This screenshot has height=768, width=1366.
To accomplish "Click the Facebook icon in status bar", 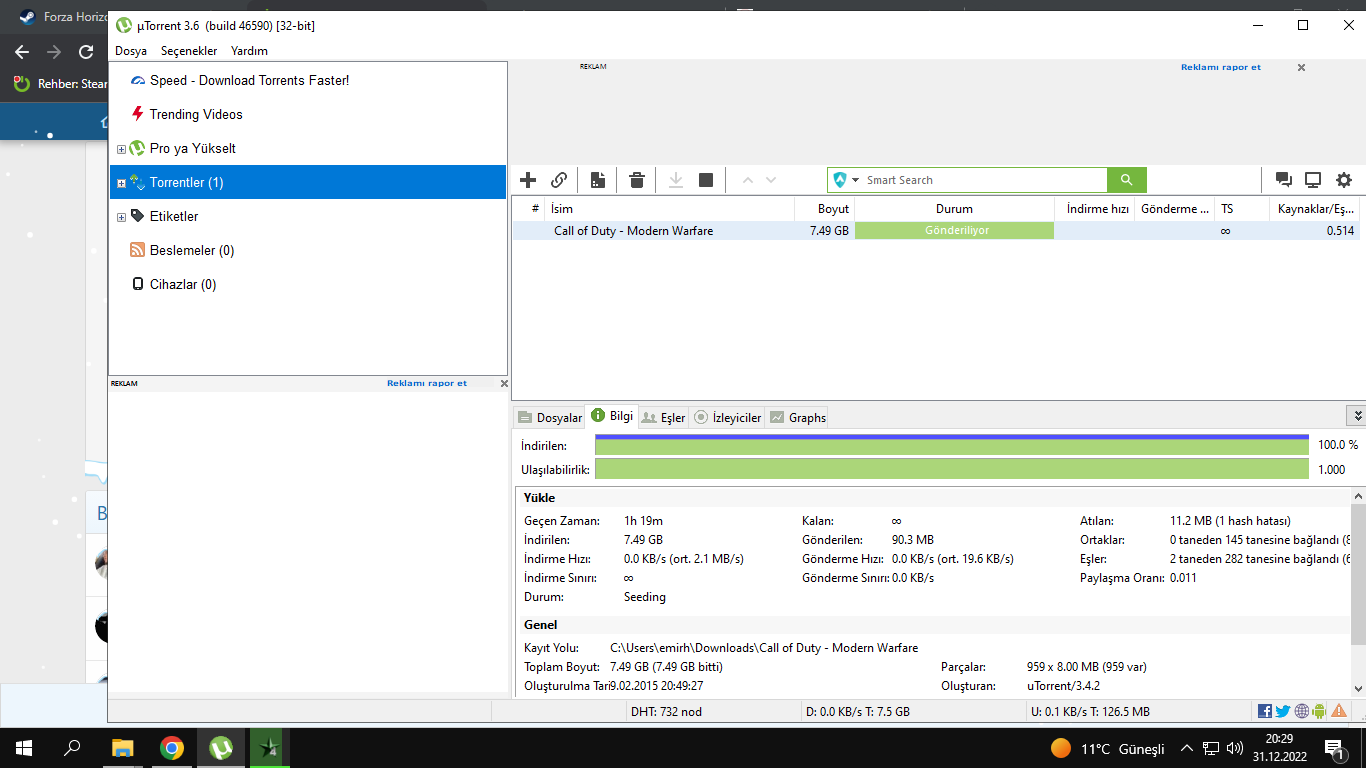I will (1265, 711).
